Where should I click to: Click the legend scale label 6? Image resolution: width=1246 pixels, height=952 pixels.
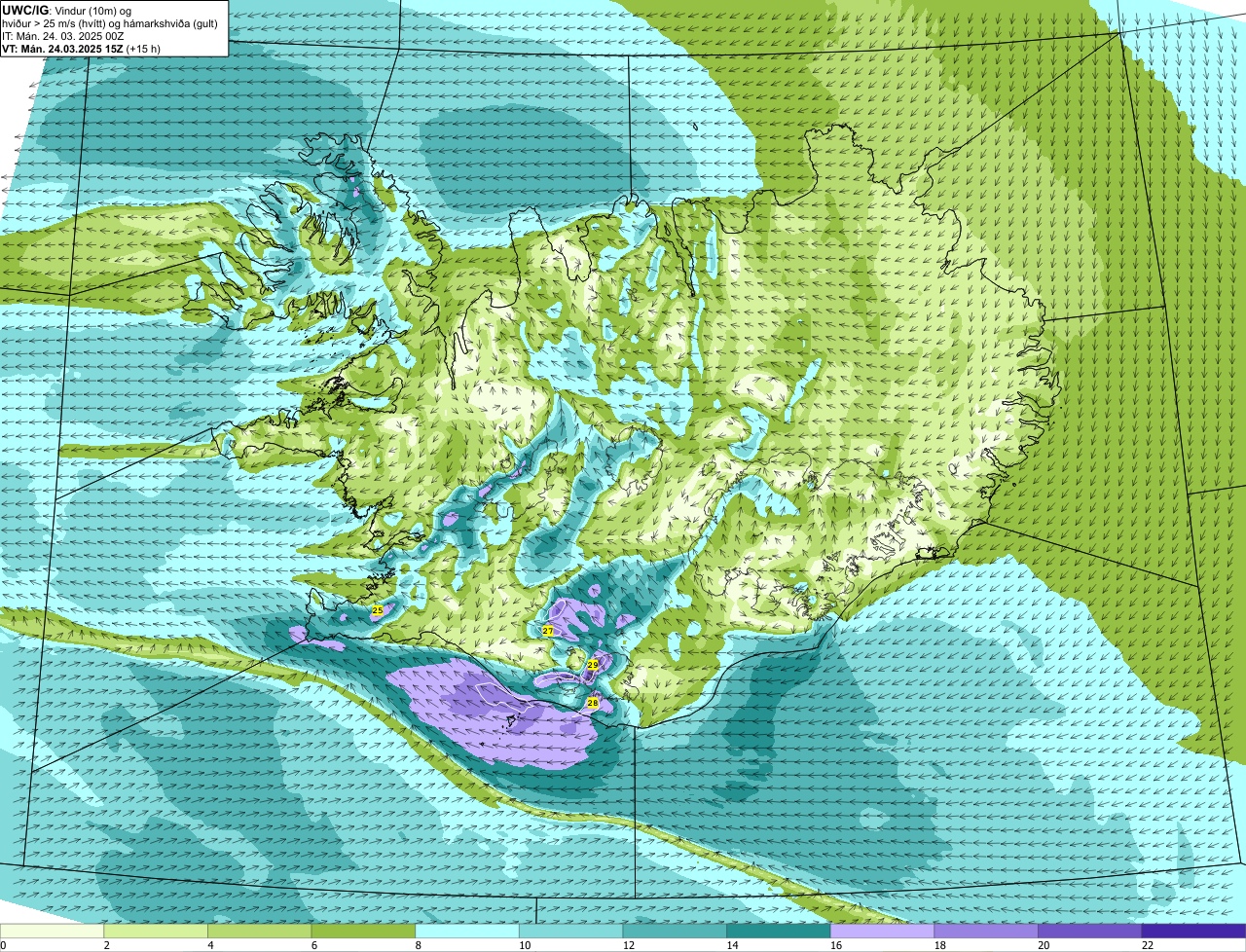click(x=314, y=945)
